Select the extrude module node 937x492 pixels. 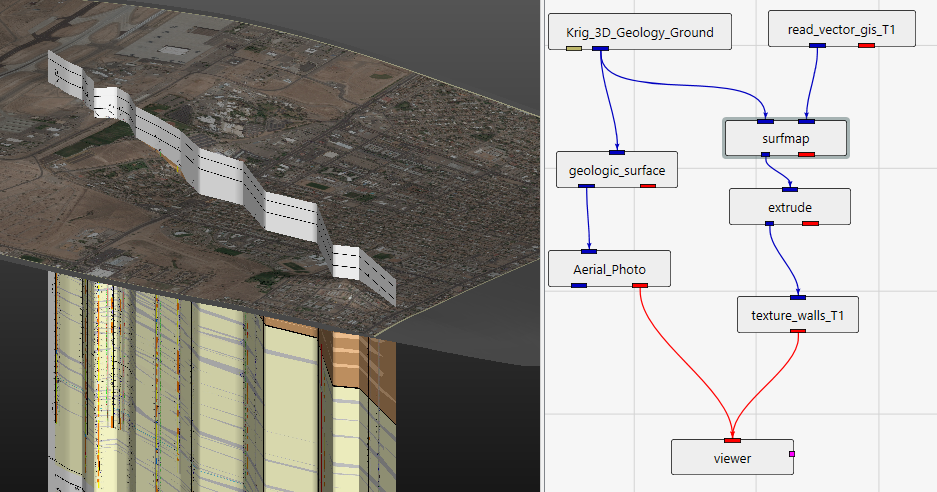789,207
